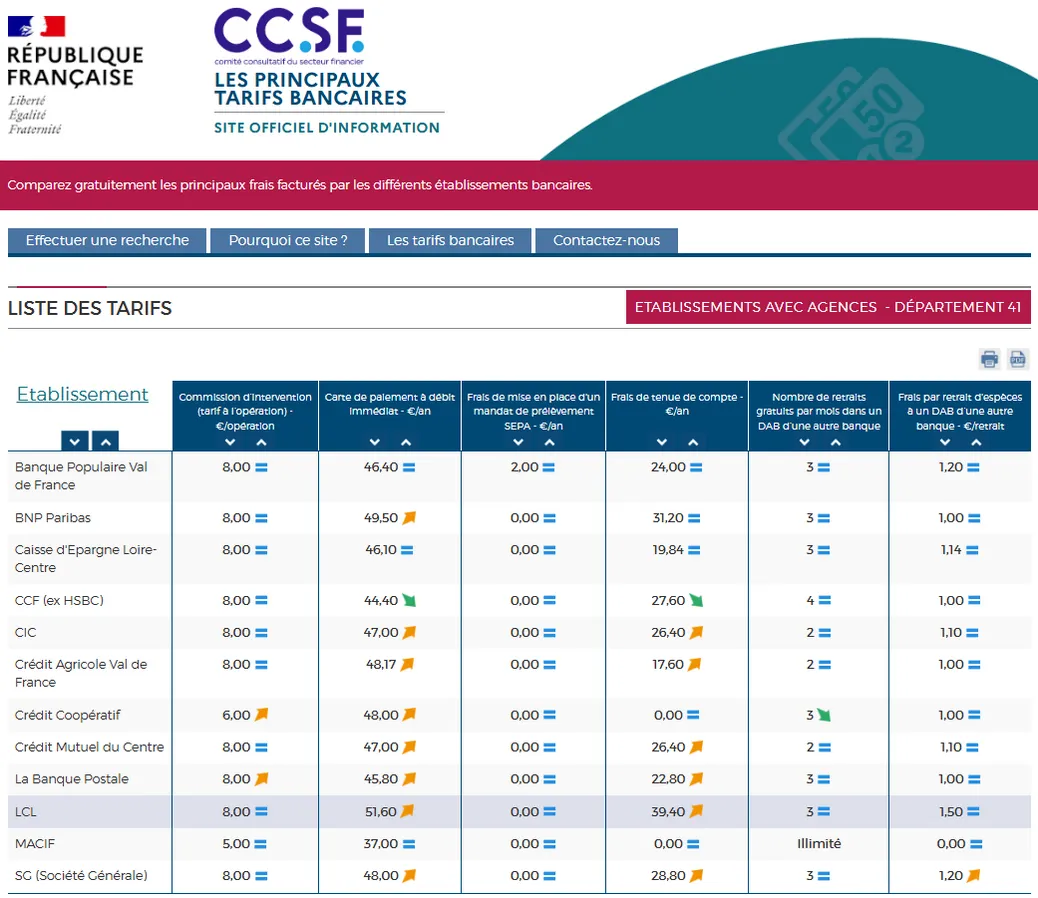Click the Comparez gratuitement banner text
The height and width of the screenshot is (898, 1038).
tap(300, 185)
